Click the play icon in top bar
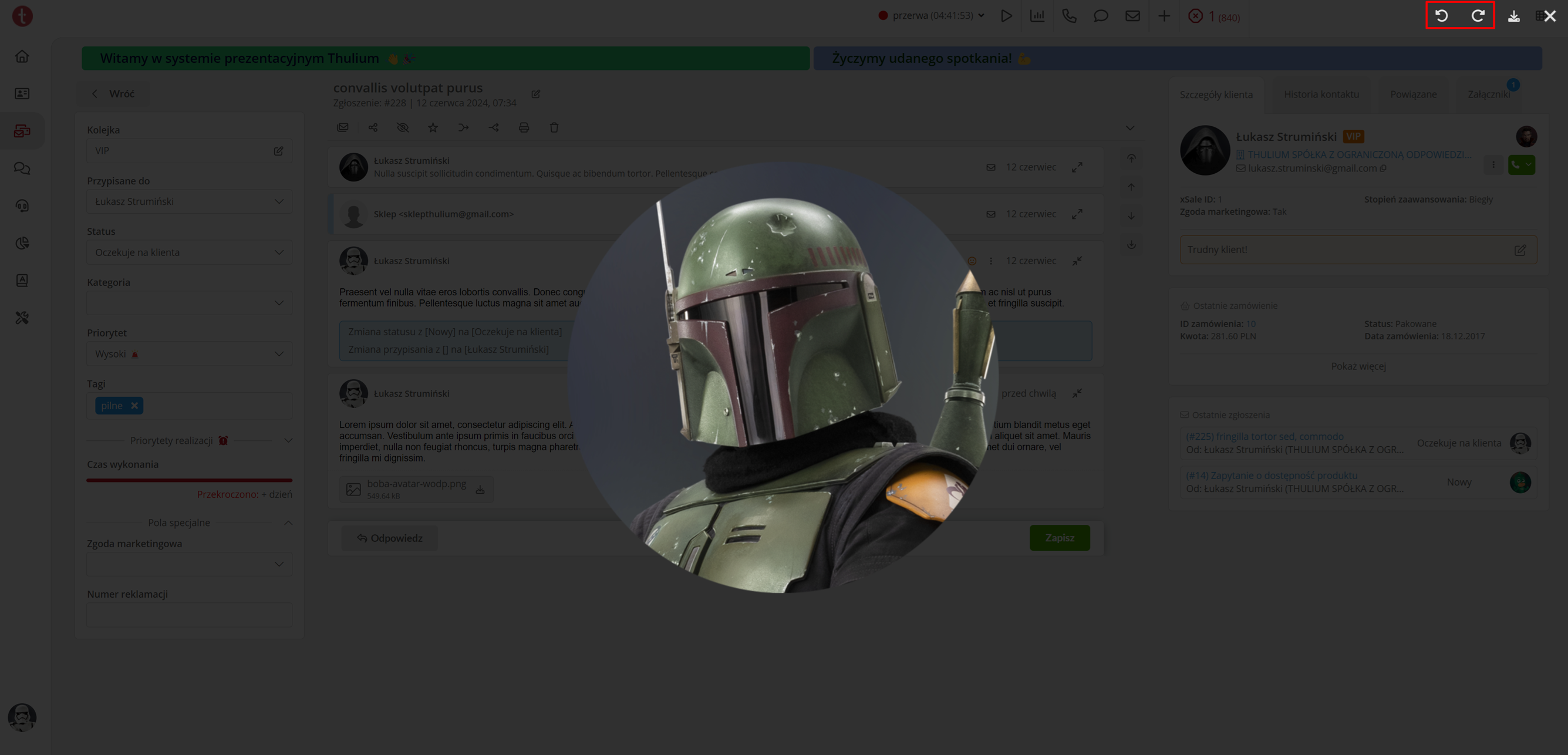The height and width of the screenshot is (755, 1568). pos(1006,16)
